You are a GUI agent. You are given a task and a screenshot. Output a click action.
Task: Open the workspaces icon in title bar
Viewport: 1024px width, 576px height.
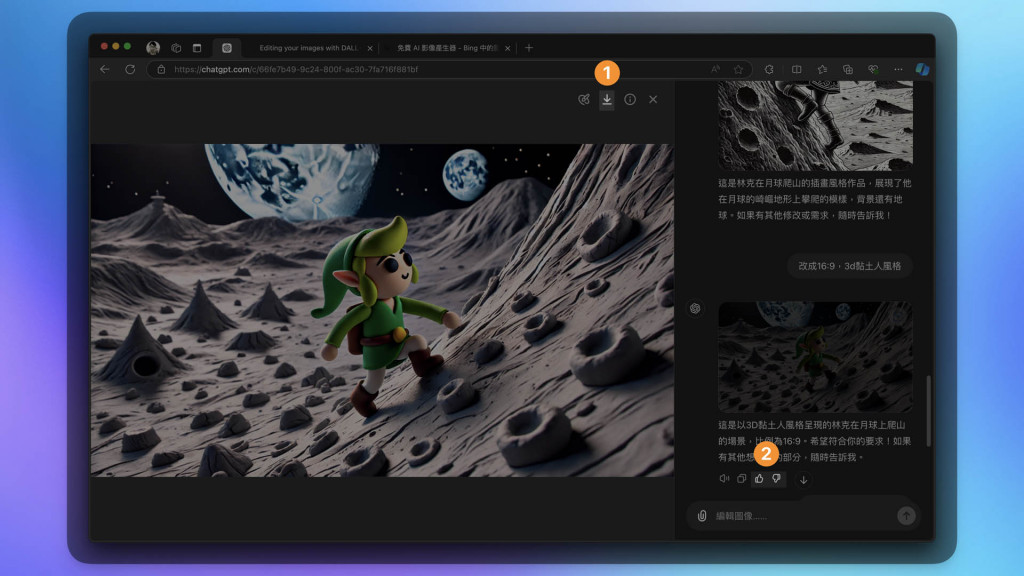click(176, 48)
